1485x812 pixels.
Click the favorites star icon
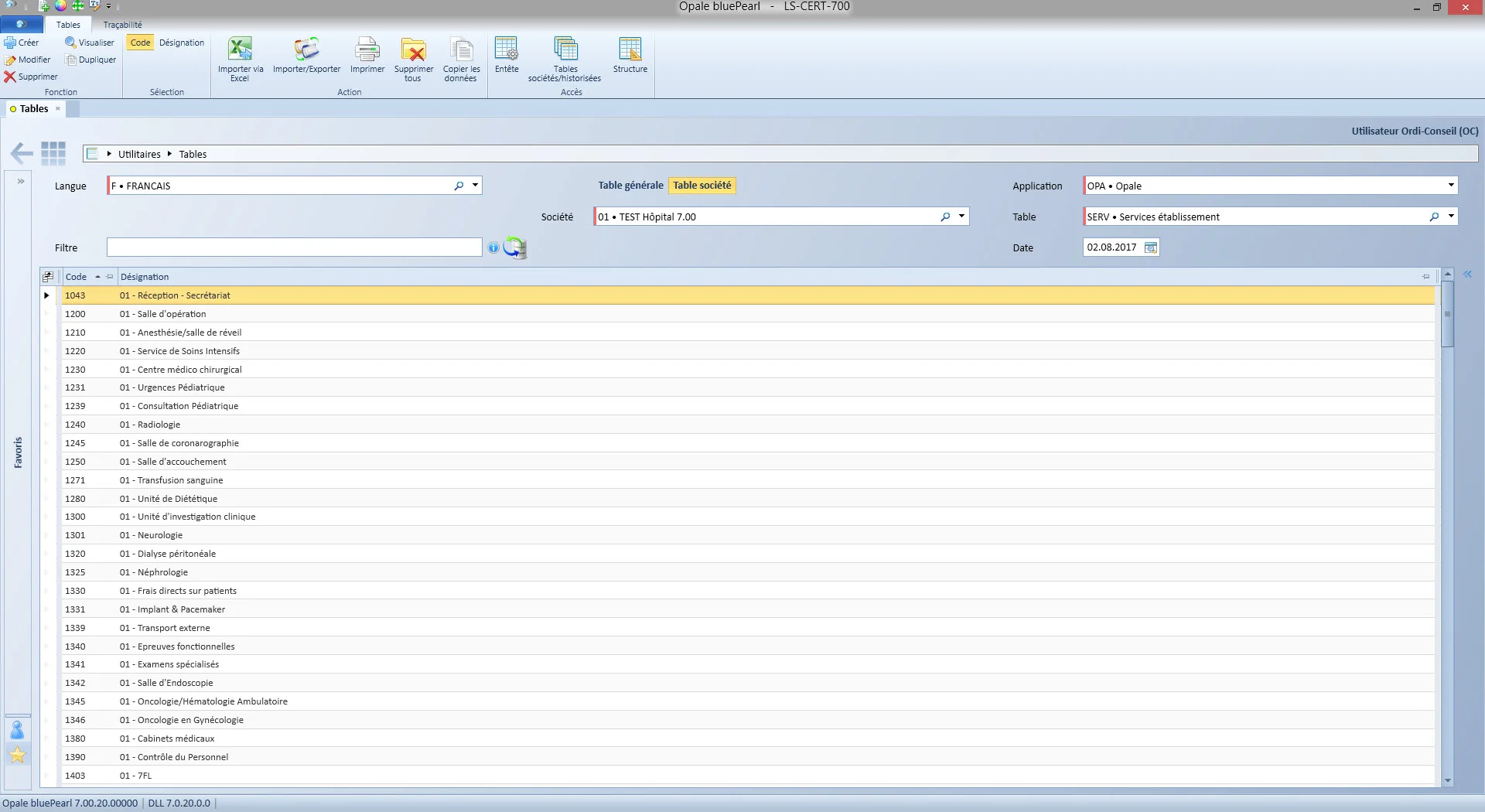(17, 755)
